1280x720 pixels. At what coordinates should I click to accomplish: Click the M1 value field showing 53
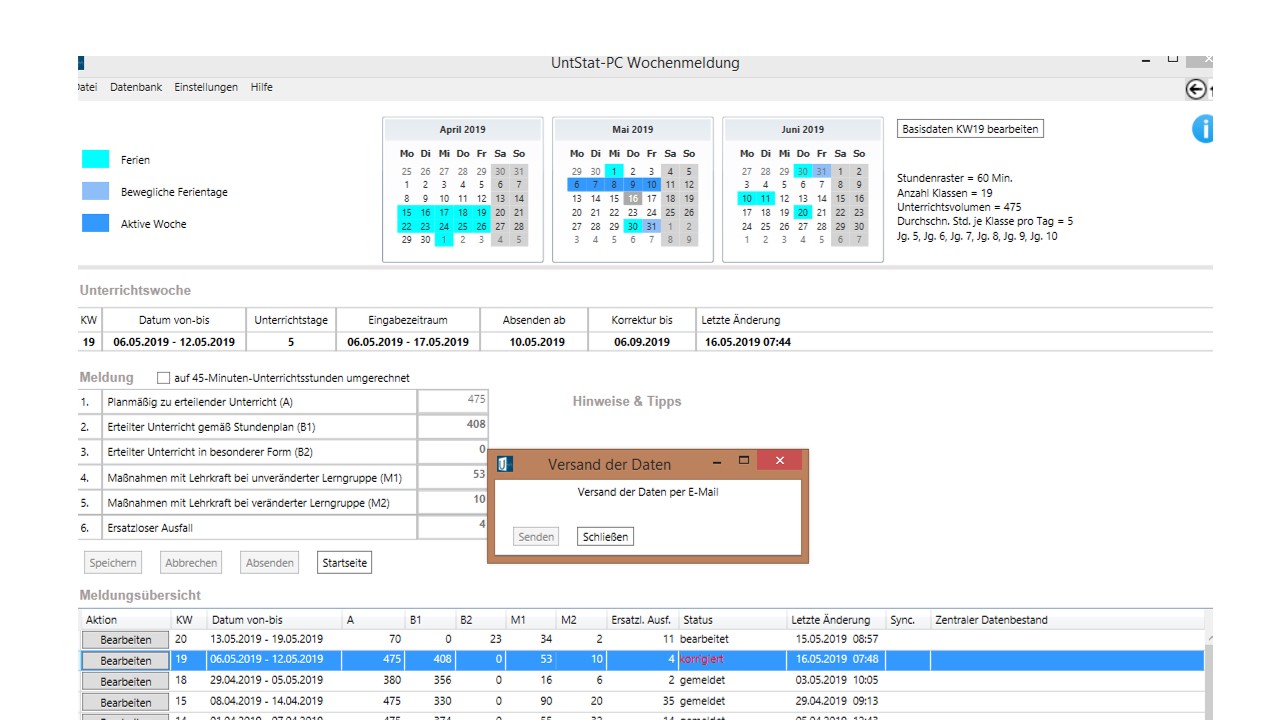pyautogui.click(x=453, y=476)
